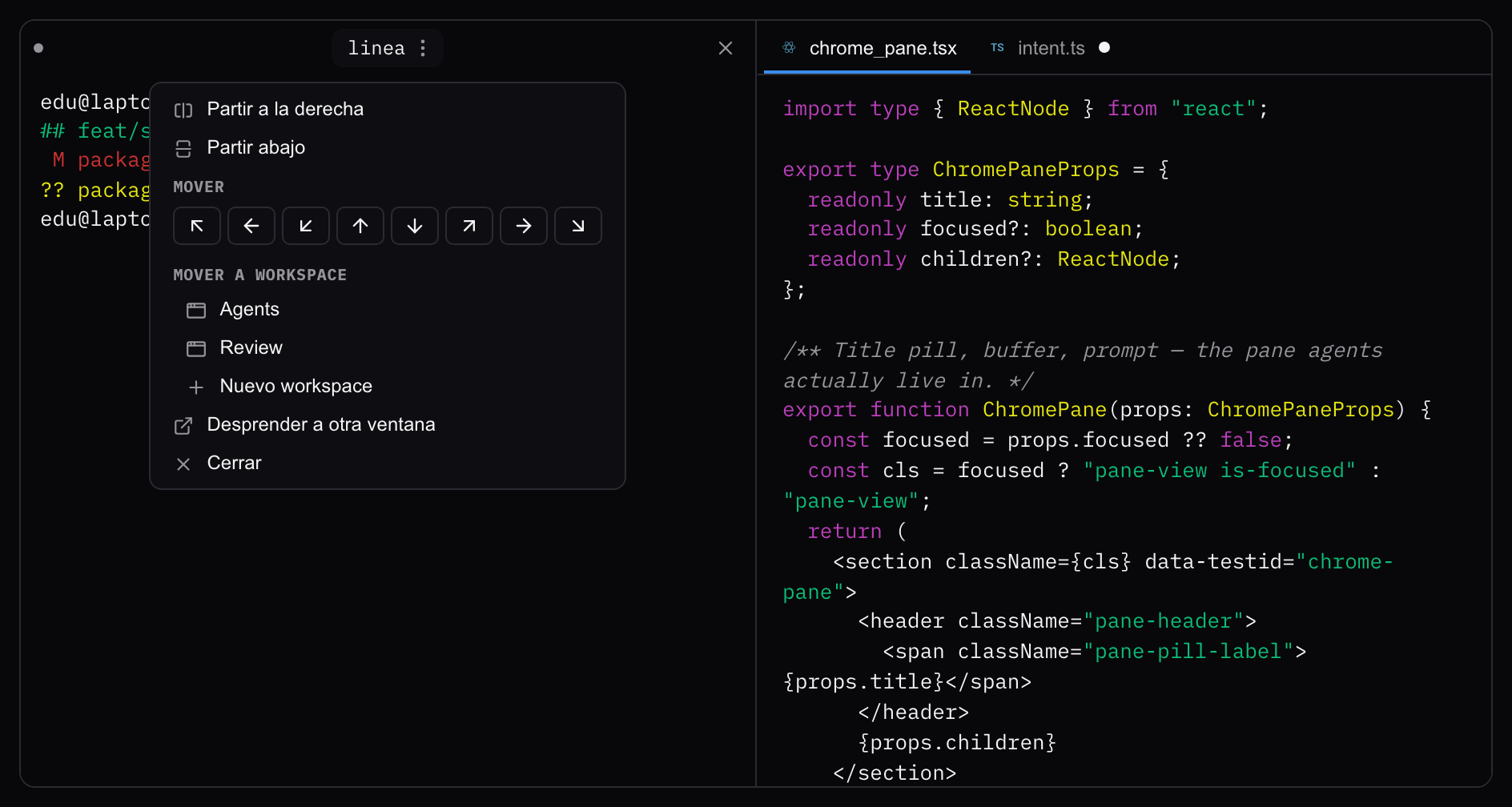Click ChromePaneProps in the export type line
The image size is (1512, 807).
(1026, 170)
